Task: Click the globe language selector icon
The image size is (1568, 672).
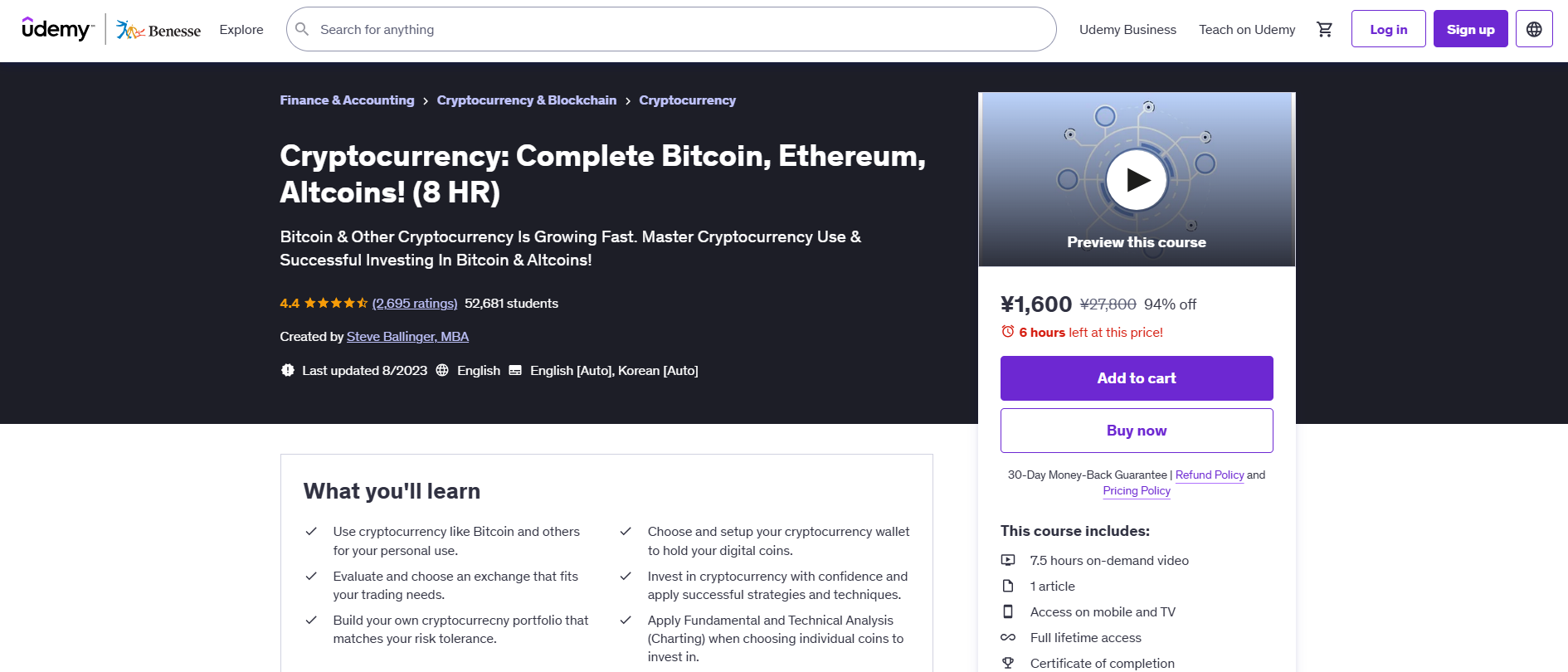Action: (x=1534, y=29)
